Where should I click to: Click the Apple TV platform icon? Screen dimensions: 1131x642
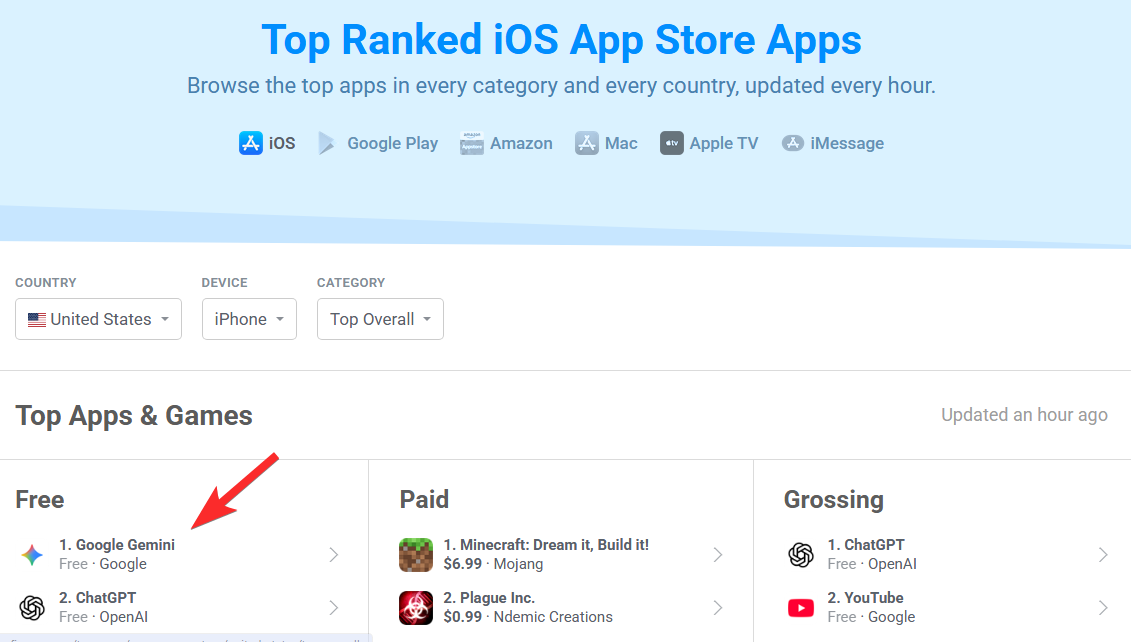point(671,143)
